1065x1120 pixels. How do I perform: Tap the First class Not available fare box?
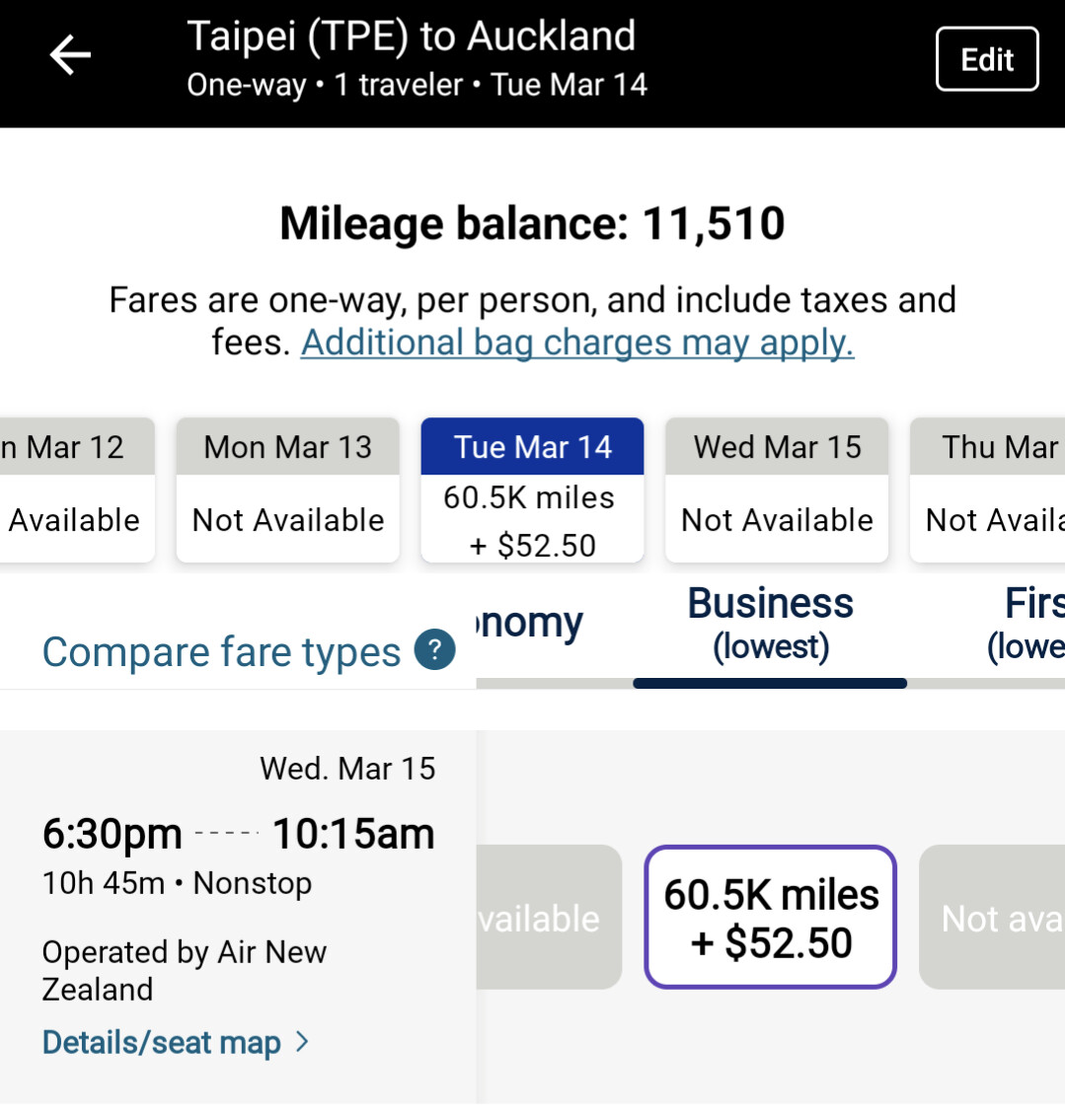(x=992, y=917)
